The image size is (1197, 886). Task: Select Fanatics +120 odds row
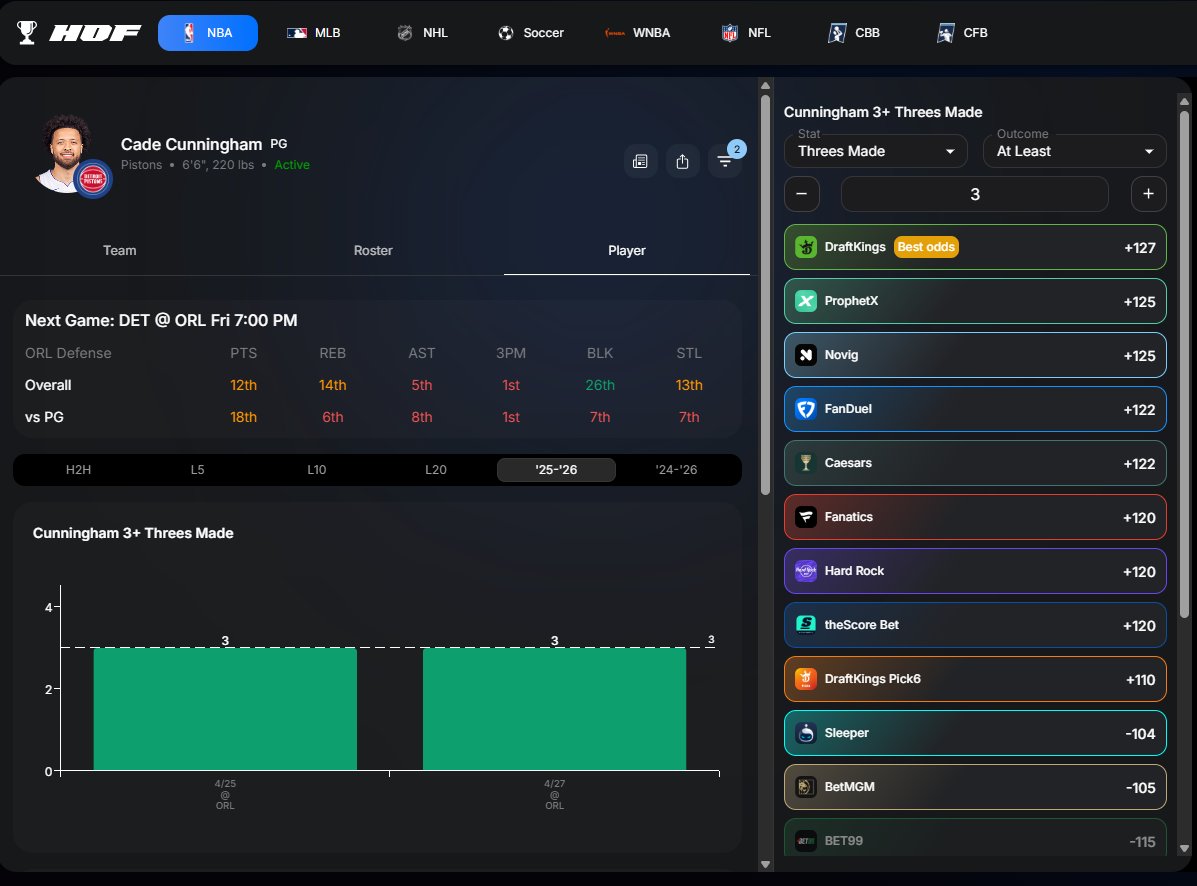(975, 517)
